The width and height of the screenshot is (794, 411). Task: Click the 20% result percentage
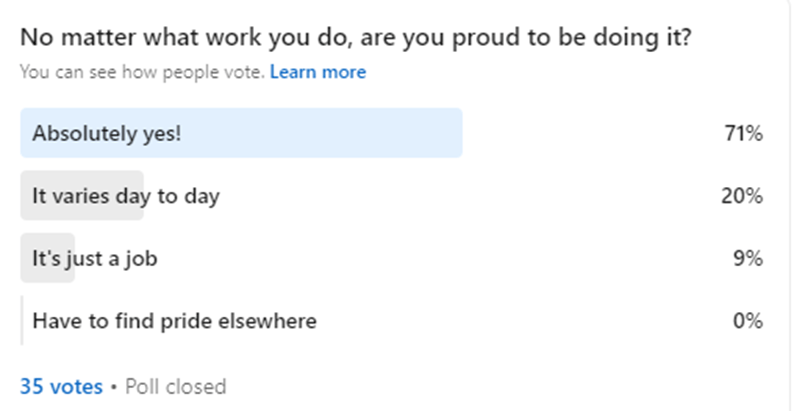[x=742, y=196]
